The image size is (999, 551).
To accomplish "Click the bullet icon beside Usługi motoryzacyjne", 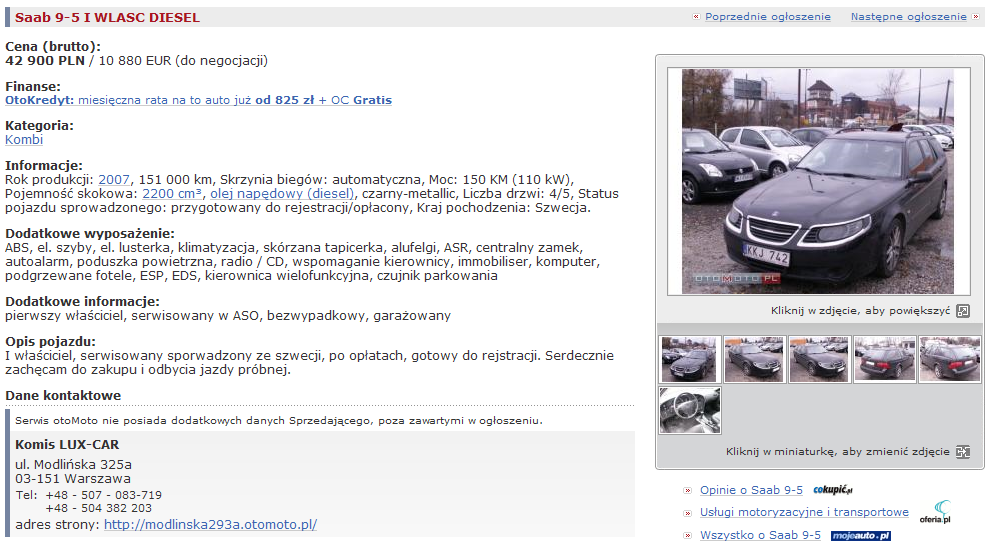I will coord(687,513).
